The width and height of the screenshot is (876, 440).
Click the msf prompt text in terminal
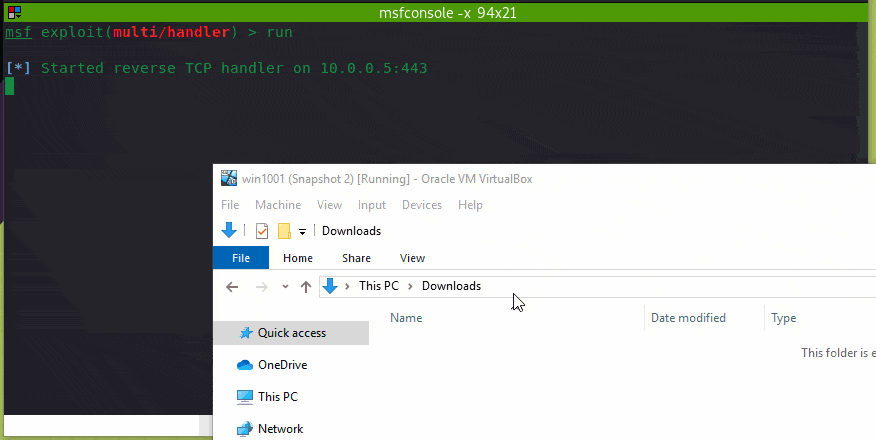tap(18, 32)
